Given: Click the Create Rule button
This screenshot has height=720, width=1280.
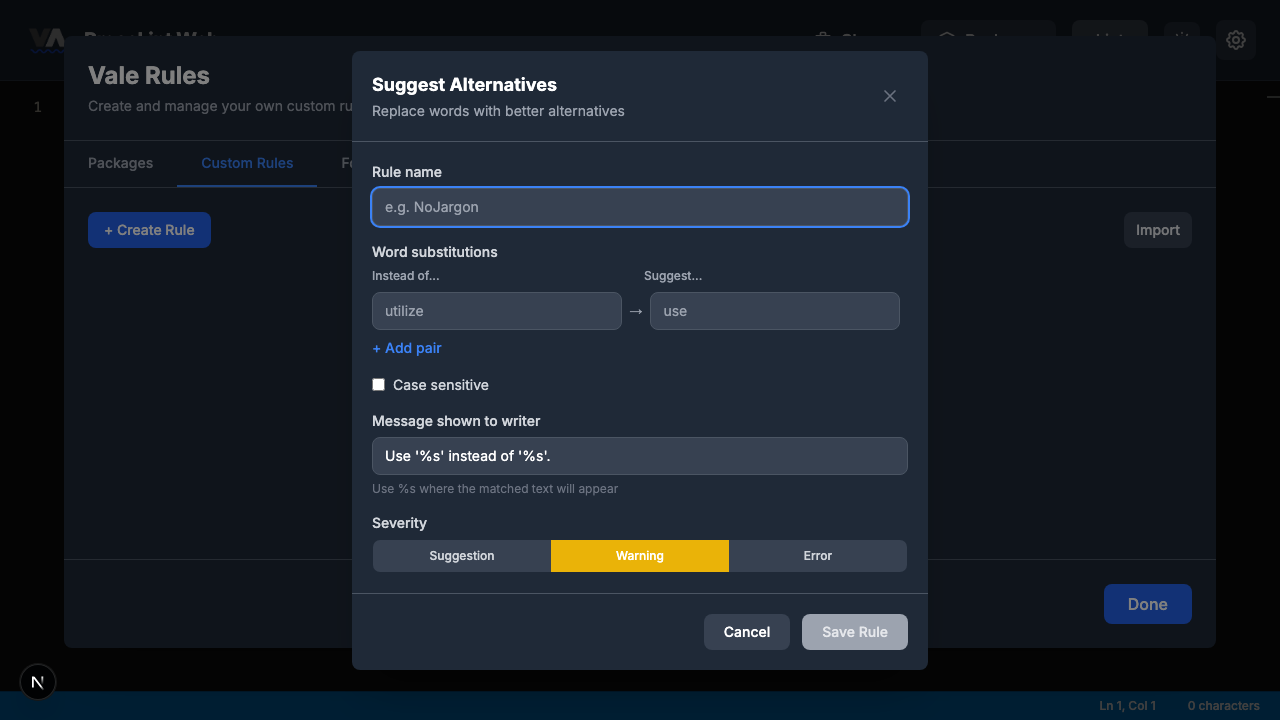Looking at the screenshot, I should (x=149, y=230).
